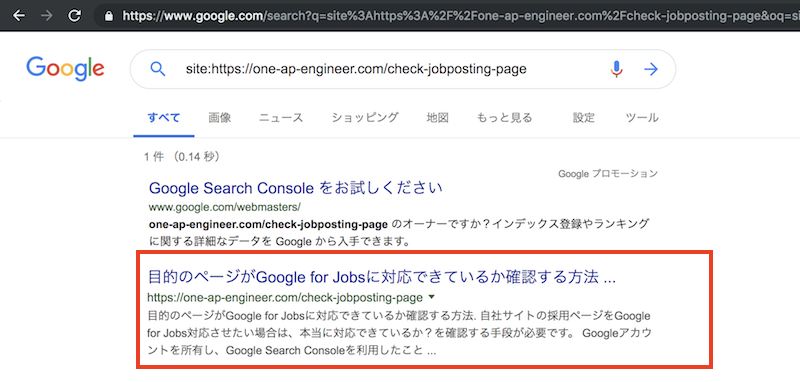Image resolution: width=800 pixels, height=382 pixels.
Task: Click the browser back arrow
Action: click(19, 16)
